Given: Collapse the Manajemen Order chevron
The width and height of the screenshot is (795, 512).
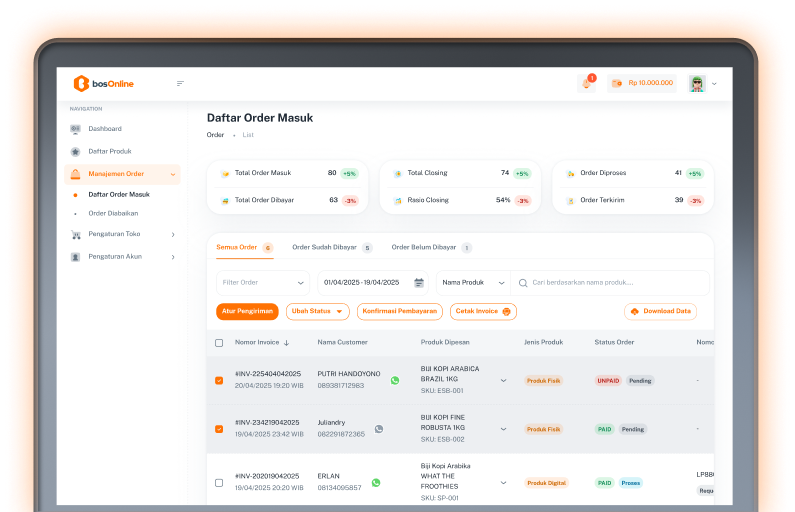Looking at the screenshot, I should (x=173, y=174).
